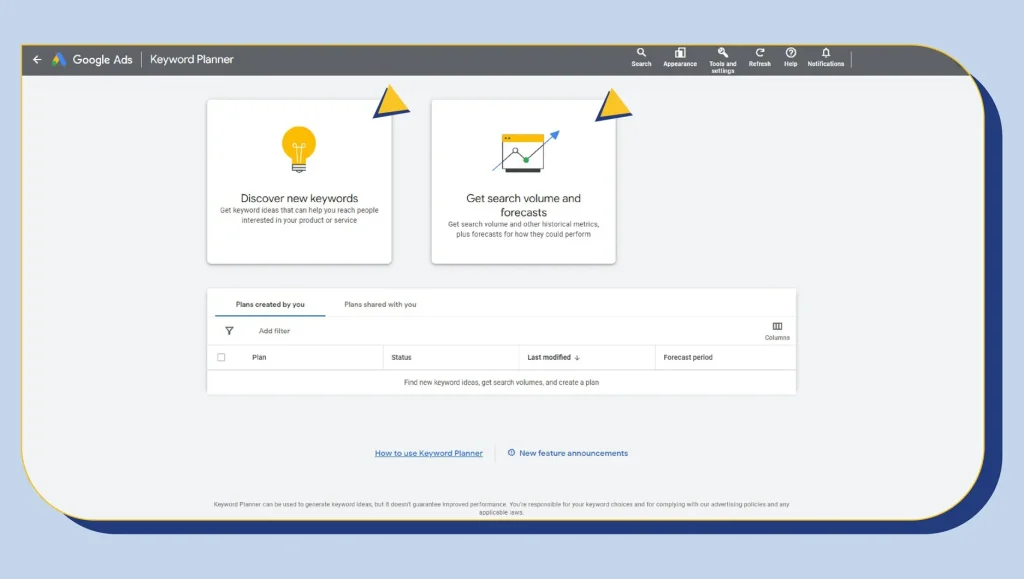Click 'Find new keyword ideas' empty row text
The height and width of the screenshot is (579, 1024).
502,383
